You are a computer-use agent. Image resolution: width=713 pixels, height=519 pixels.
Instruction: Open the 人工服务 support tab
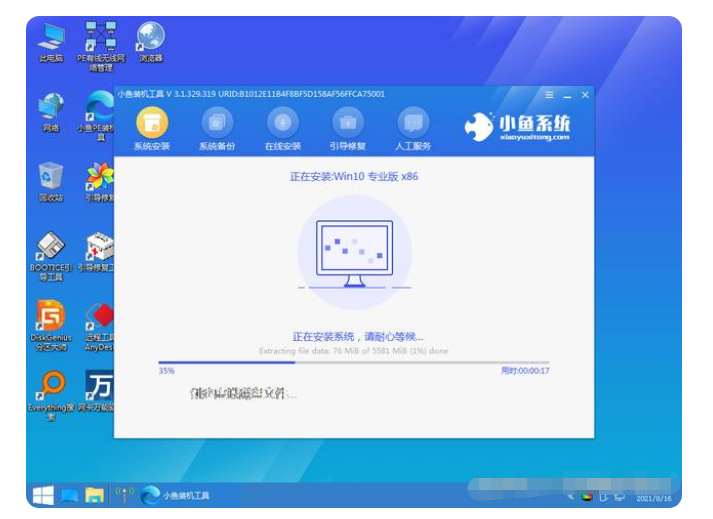pos(413,129)
